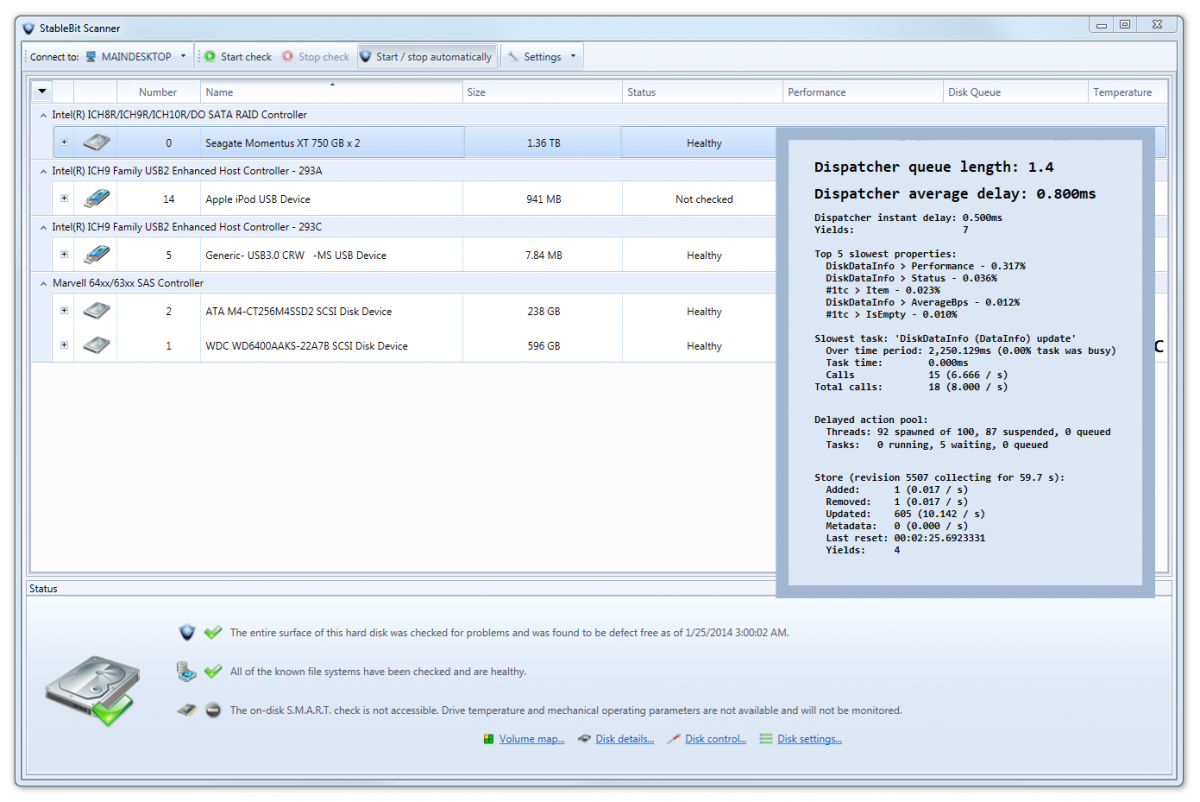Click the file system check status icon

[186, 671]
